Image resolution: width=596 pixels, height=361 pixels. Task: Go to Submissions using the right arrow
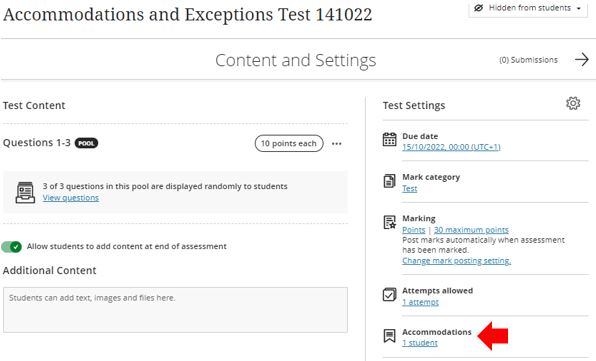[582, 60]
